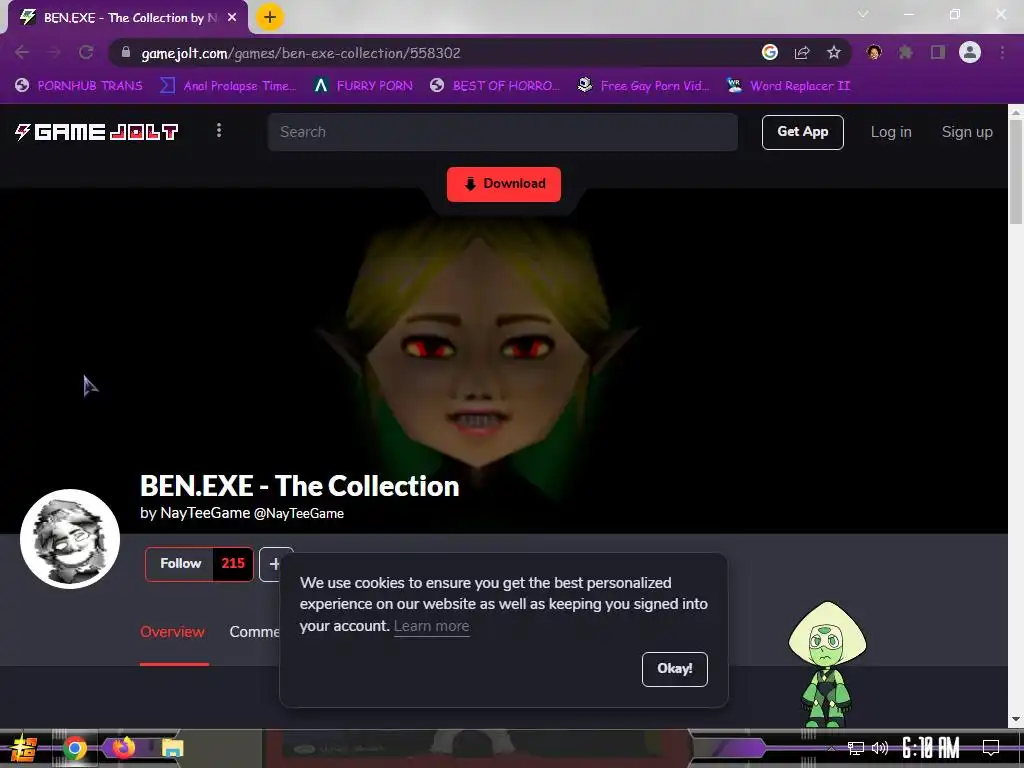
Task: Open the notification center icon
Action: (991, 748)
